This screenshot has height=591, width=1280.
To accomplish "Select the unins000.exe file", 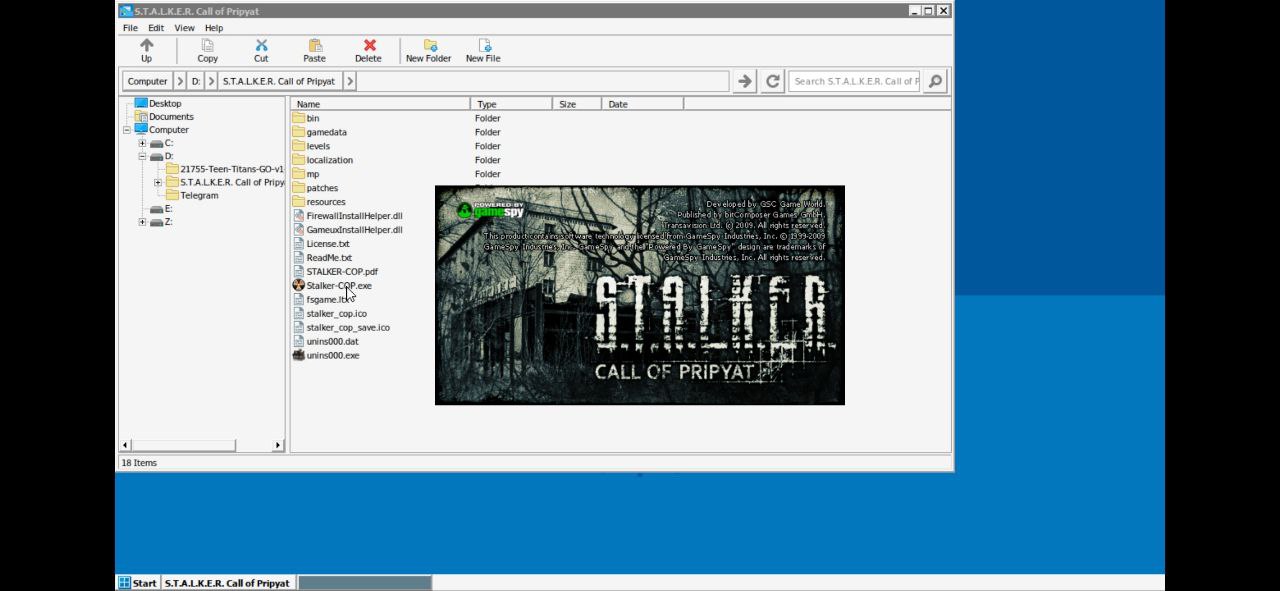I will pos(332,356).
